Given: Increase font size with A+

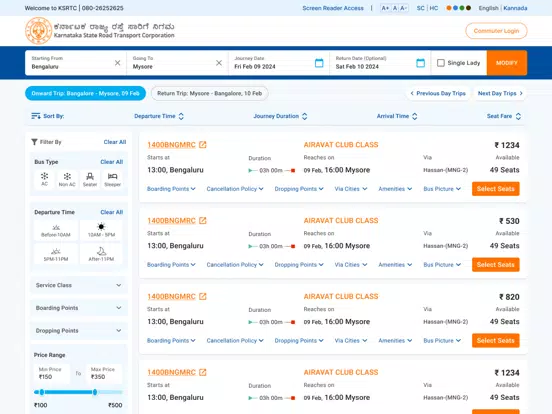Looking at the screenshot, I should [385, 8].
